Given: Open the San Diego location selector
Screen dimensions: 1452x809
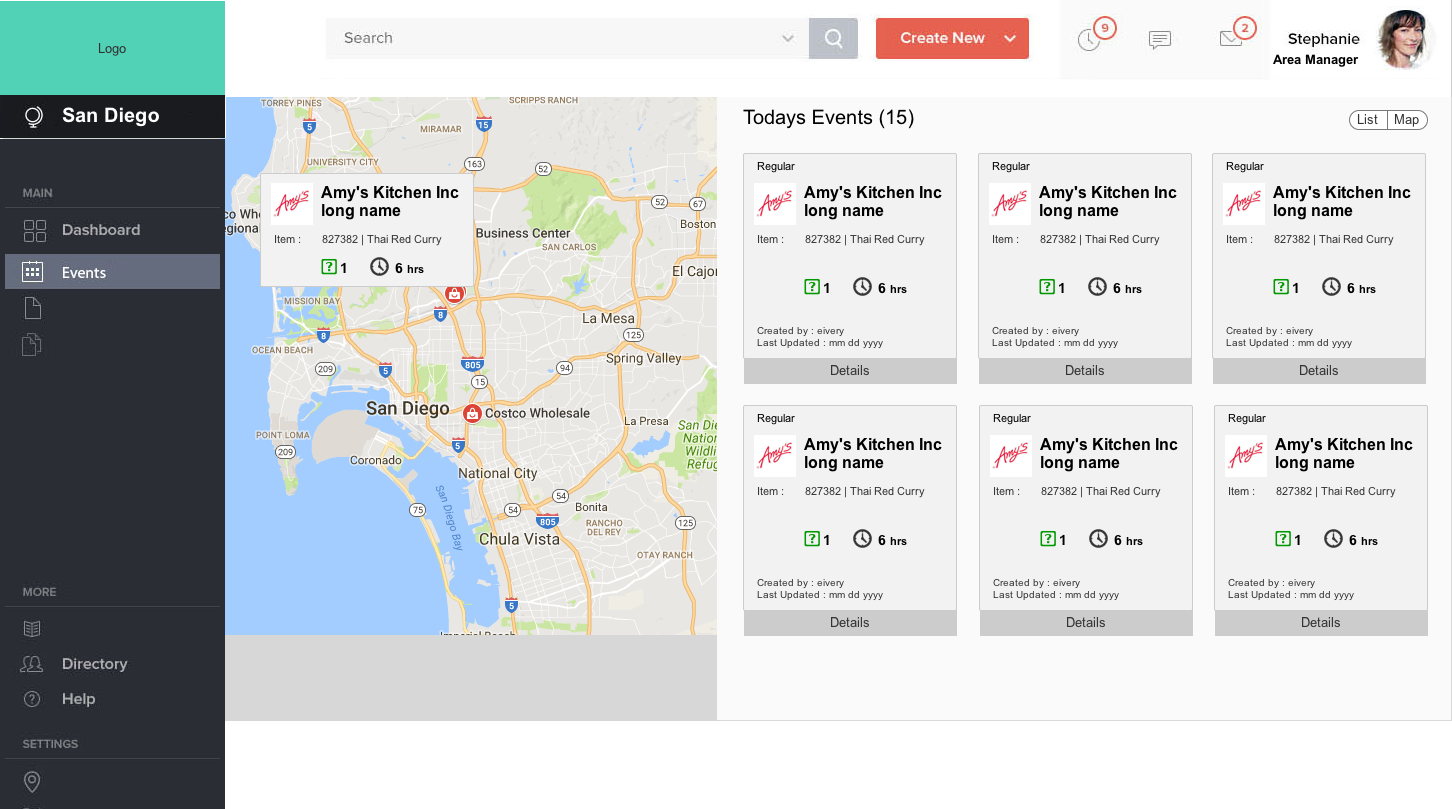Looking at the screenshot, I should coord(110,116).
